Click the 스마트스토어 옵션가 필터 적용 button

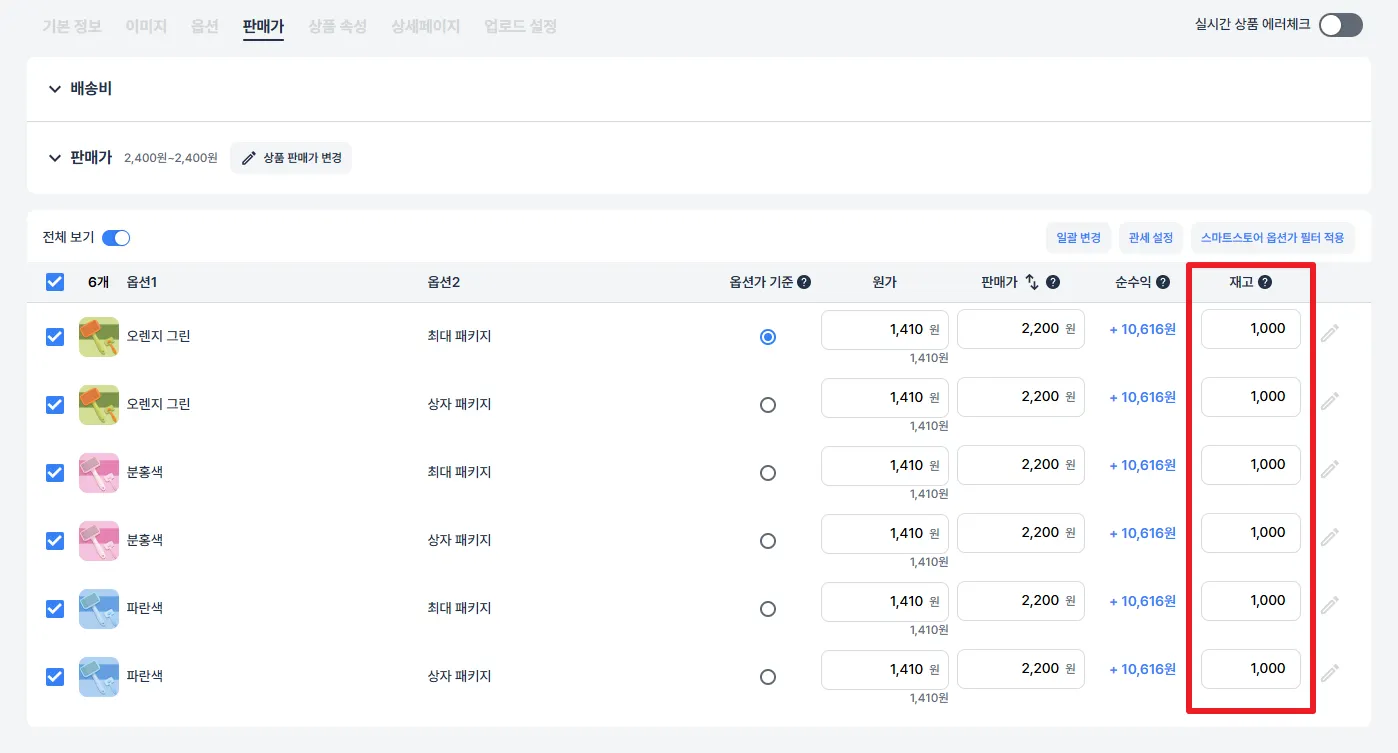[x=1272, y=238]
